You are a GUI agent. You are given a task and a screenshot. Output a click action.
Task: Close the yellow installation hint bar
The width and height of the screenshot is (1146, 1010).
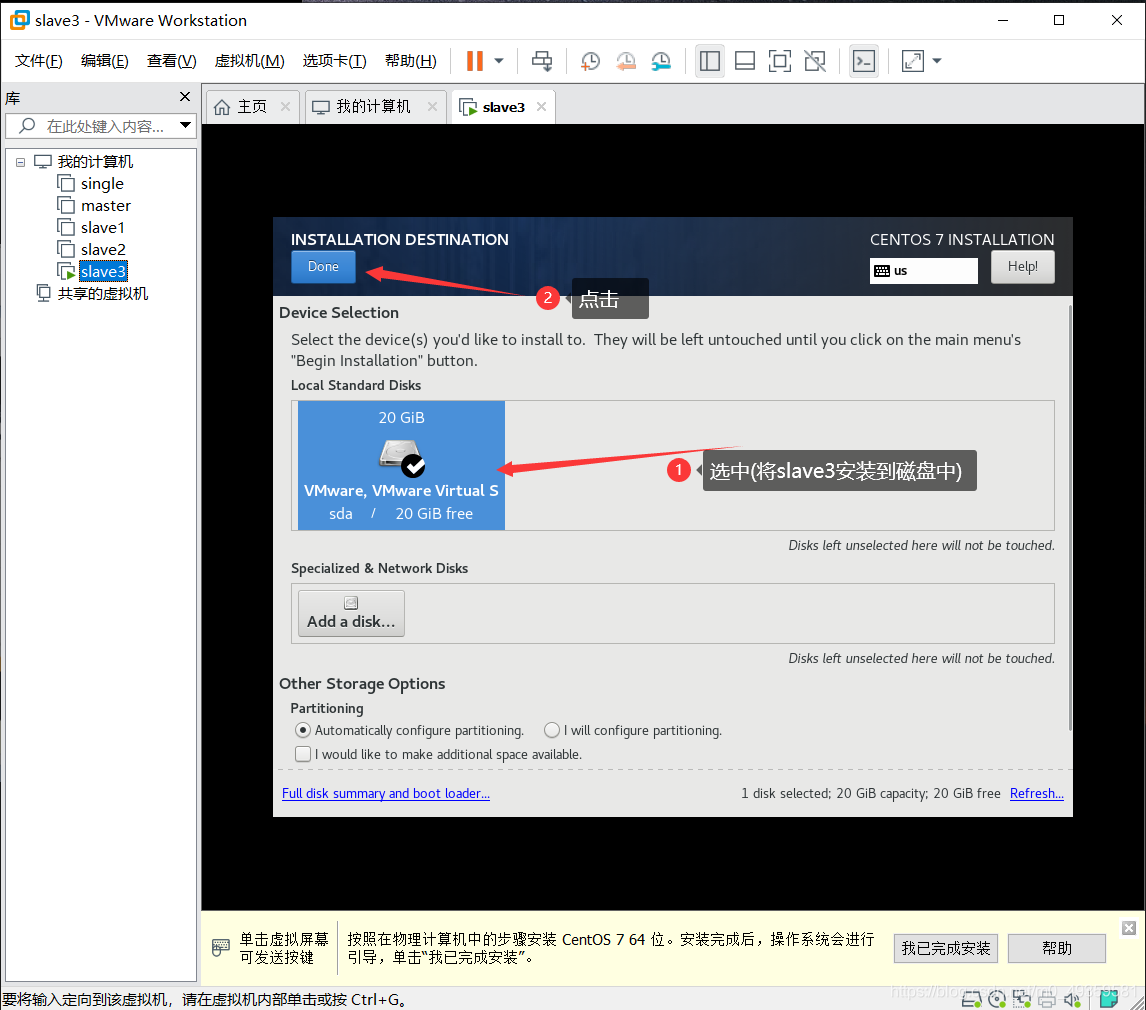coord(1129,927)
